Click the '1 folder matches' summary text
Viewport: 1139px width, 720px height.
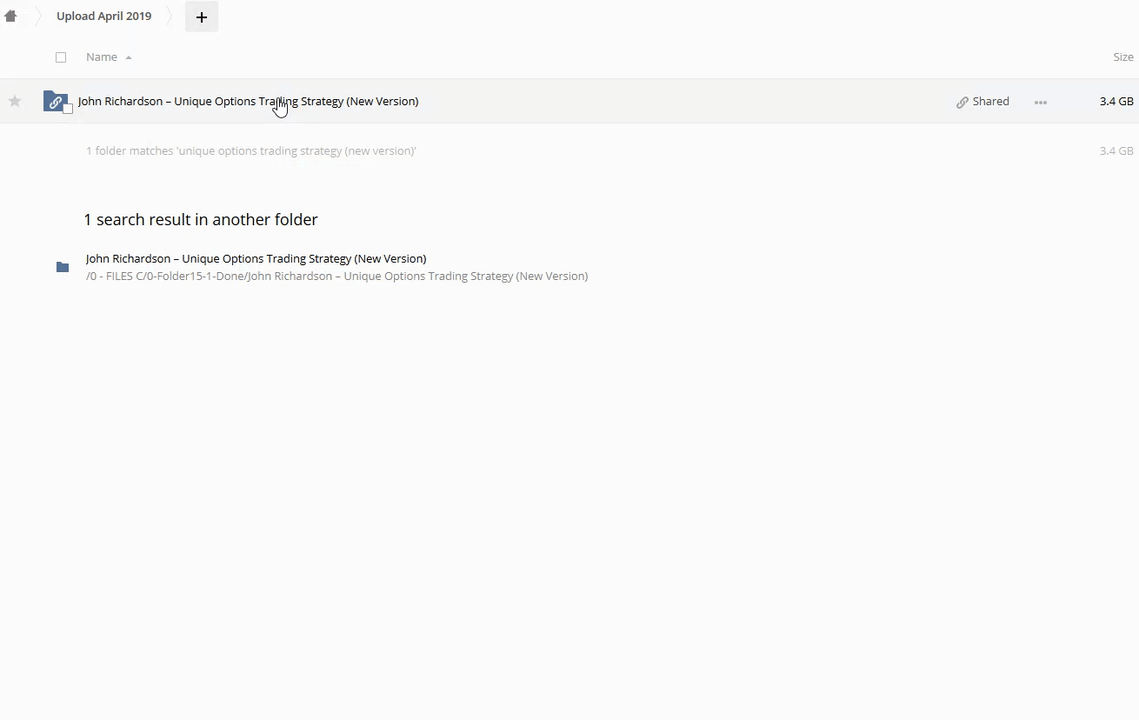(x=250, y=151)
